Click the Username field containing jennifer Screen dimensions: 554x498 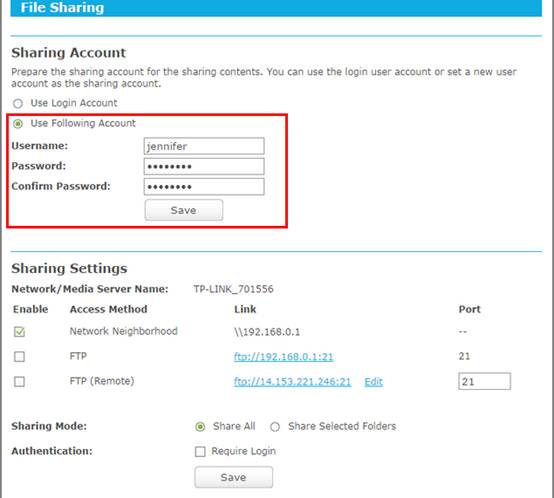pos(204,146)
